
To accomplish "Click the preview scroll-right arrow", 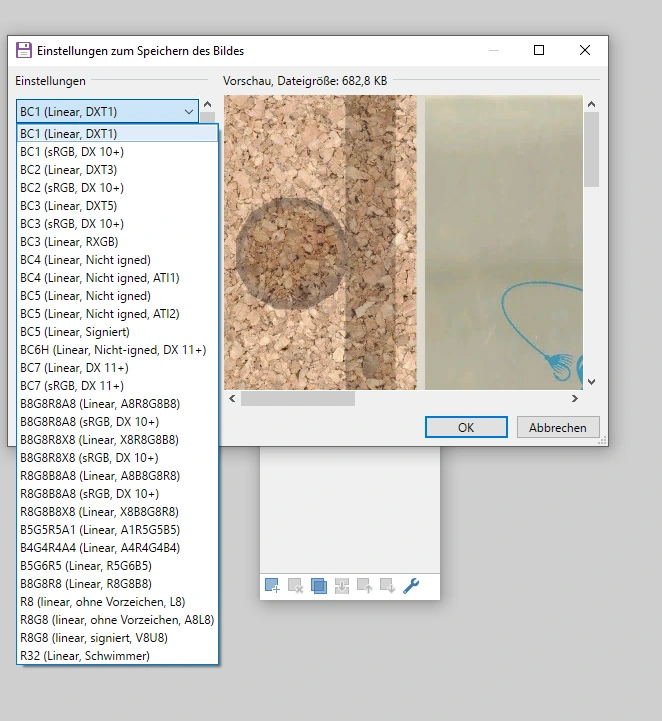I will coord(574,399).
